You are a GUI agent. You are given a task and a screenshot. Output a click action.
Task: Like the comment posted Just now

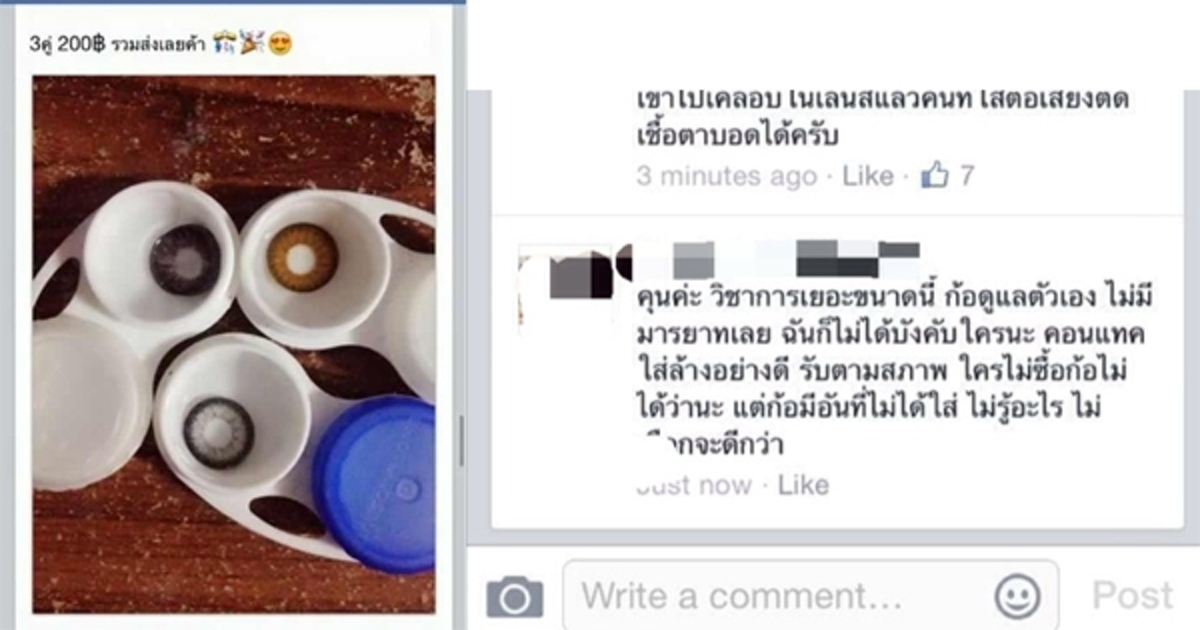pyautogui.click(x=803, y=486)
